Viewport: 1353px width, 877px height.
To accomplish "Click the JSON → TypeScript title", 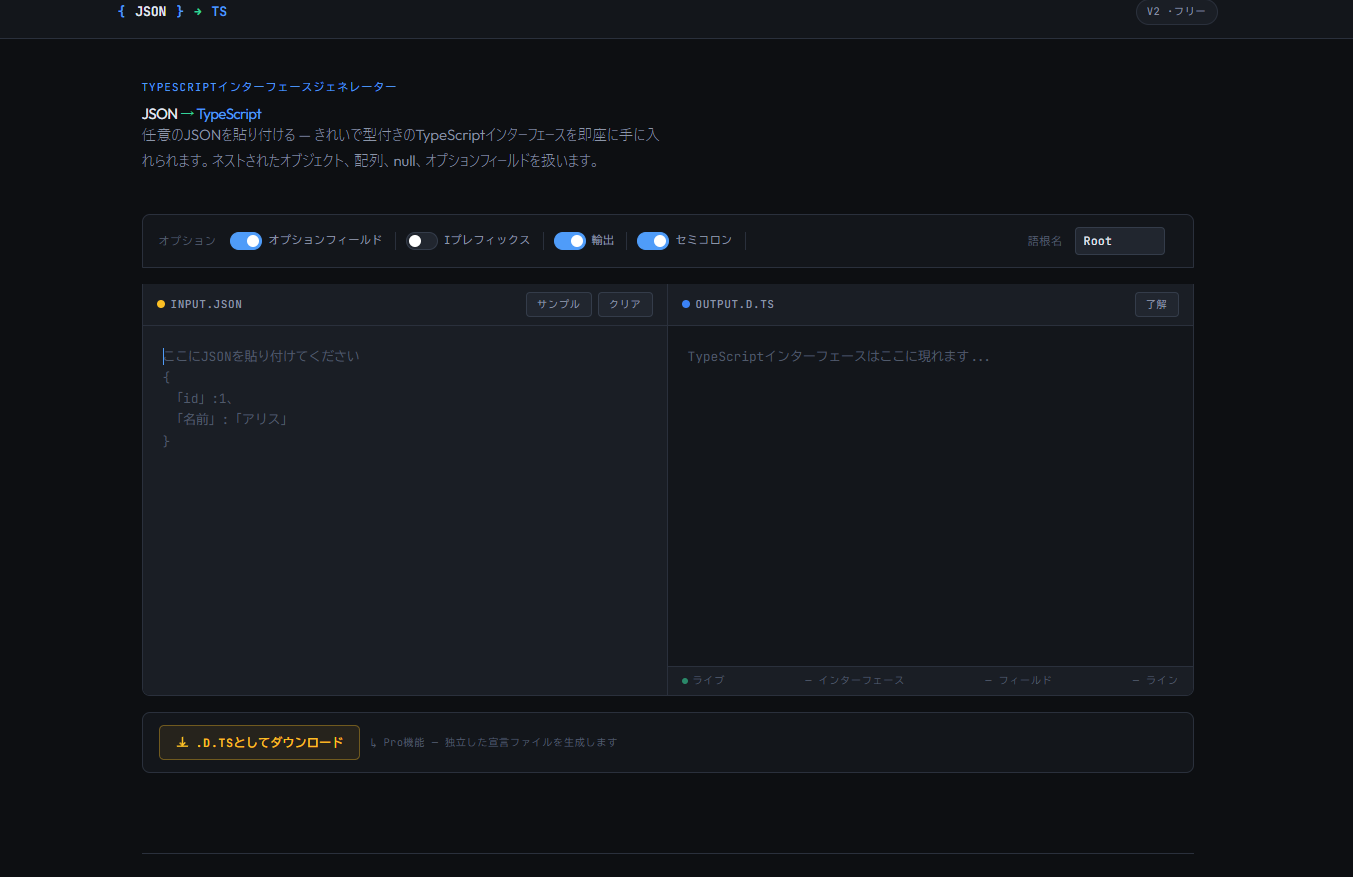I will 201,114.
